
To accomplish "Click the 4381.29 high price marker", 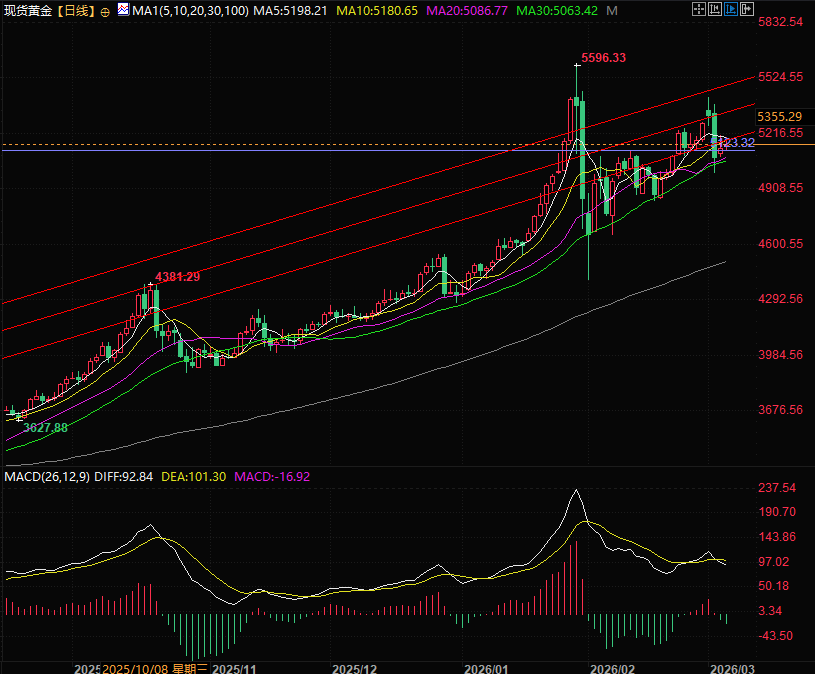I will pyautogui.click(x=178, y=277).
